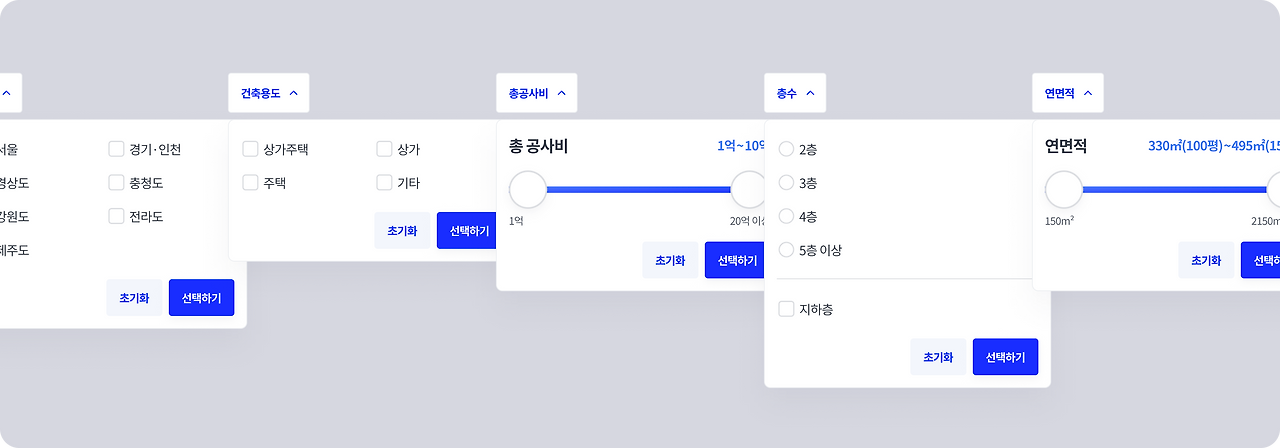Enable the 전라도 checkbox

pyautogui.click(x=116, y=216)
